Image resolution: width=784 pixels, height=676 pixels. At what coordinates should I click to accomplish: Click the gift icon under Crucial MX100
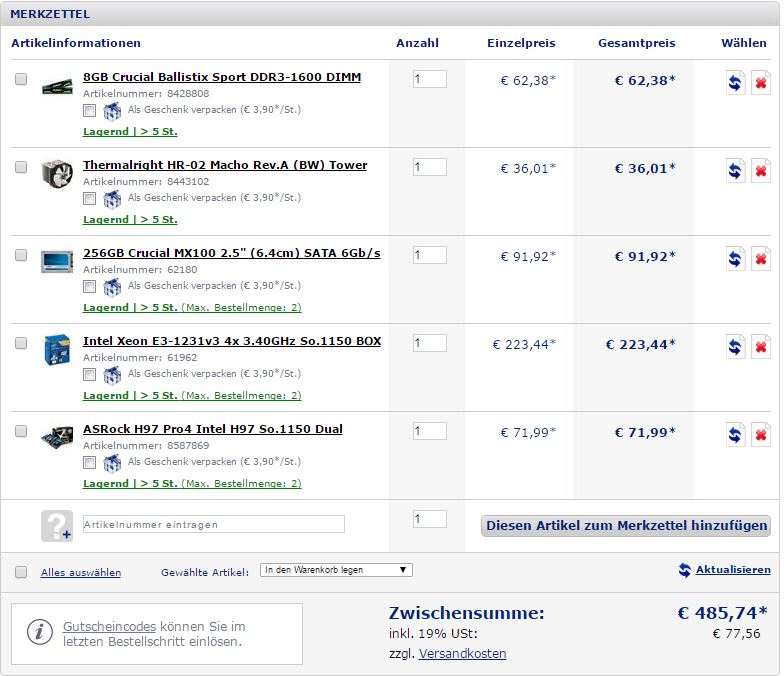pos(112,287)
